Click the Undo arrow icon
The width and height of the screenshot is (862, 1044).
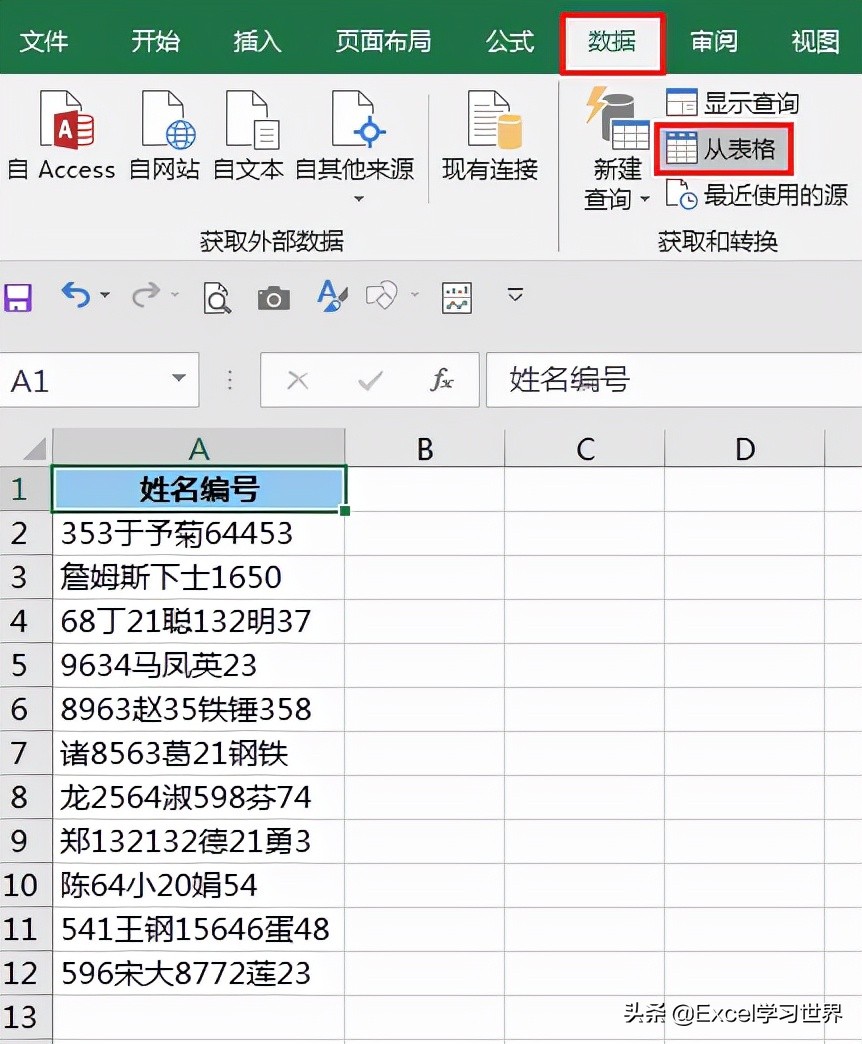click(75, 295)
